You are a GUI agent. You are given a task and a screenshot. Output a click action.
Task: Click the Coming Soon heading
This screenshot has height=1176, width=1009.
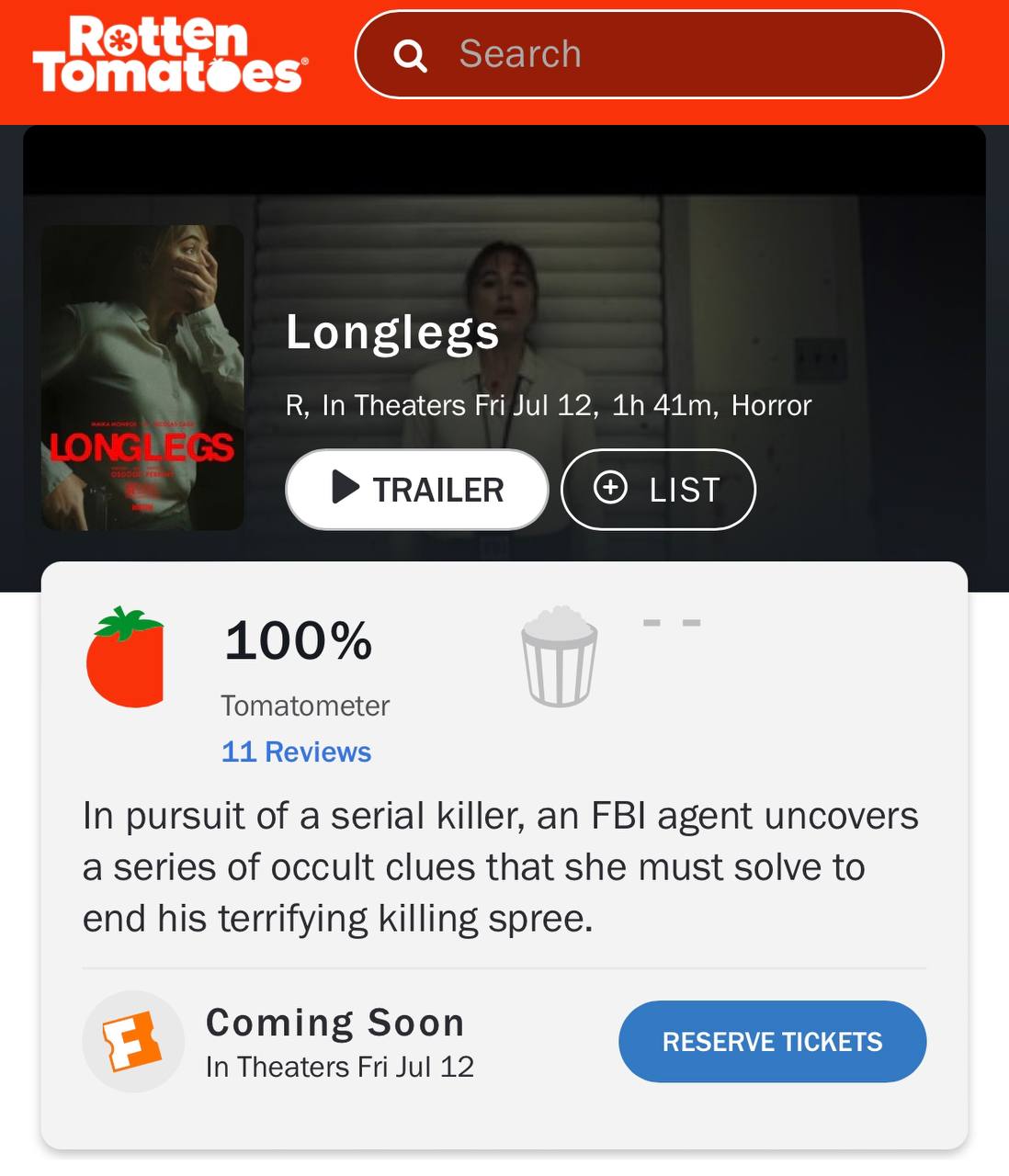335,1023
